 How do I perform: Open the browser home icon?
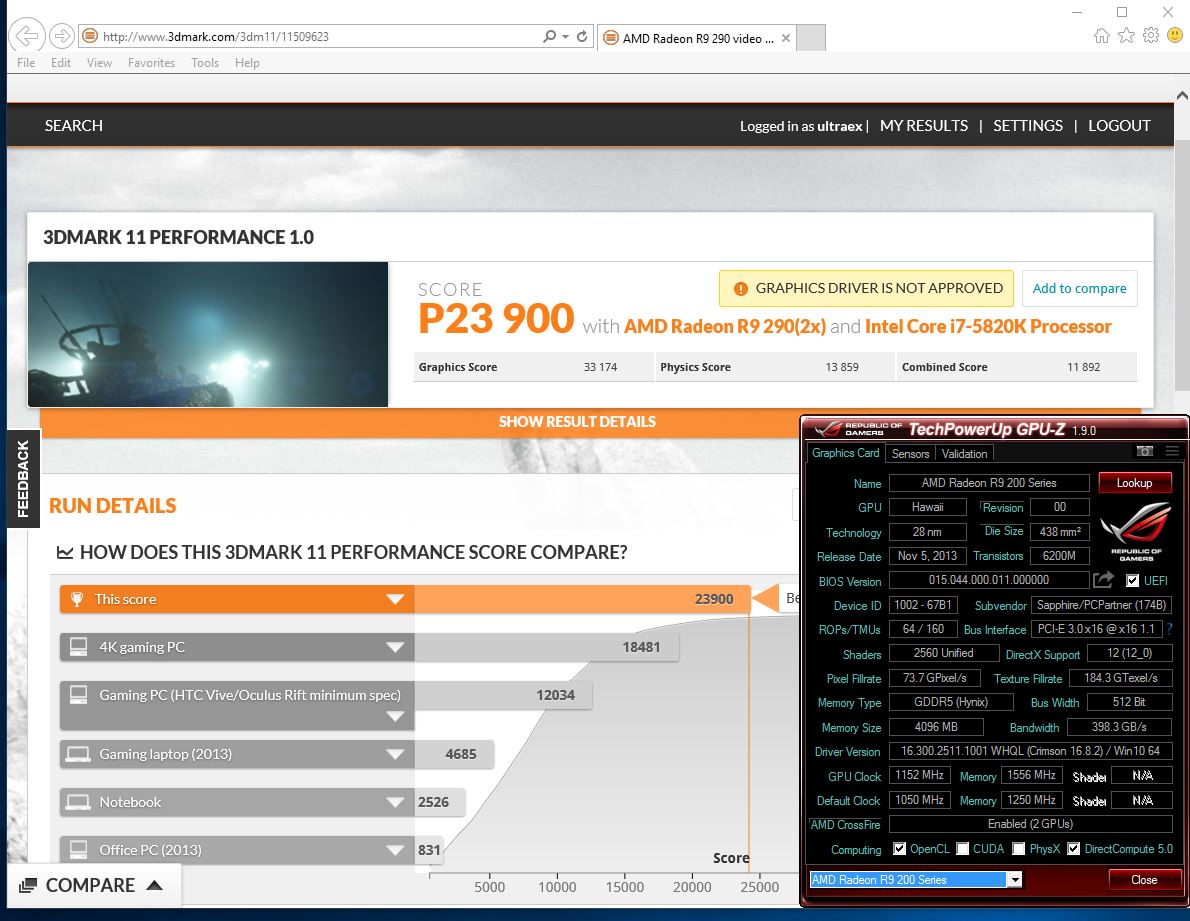point(1102,36)
